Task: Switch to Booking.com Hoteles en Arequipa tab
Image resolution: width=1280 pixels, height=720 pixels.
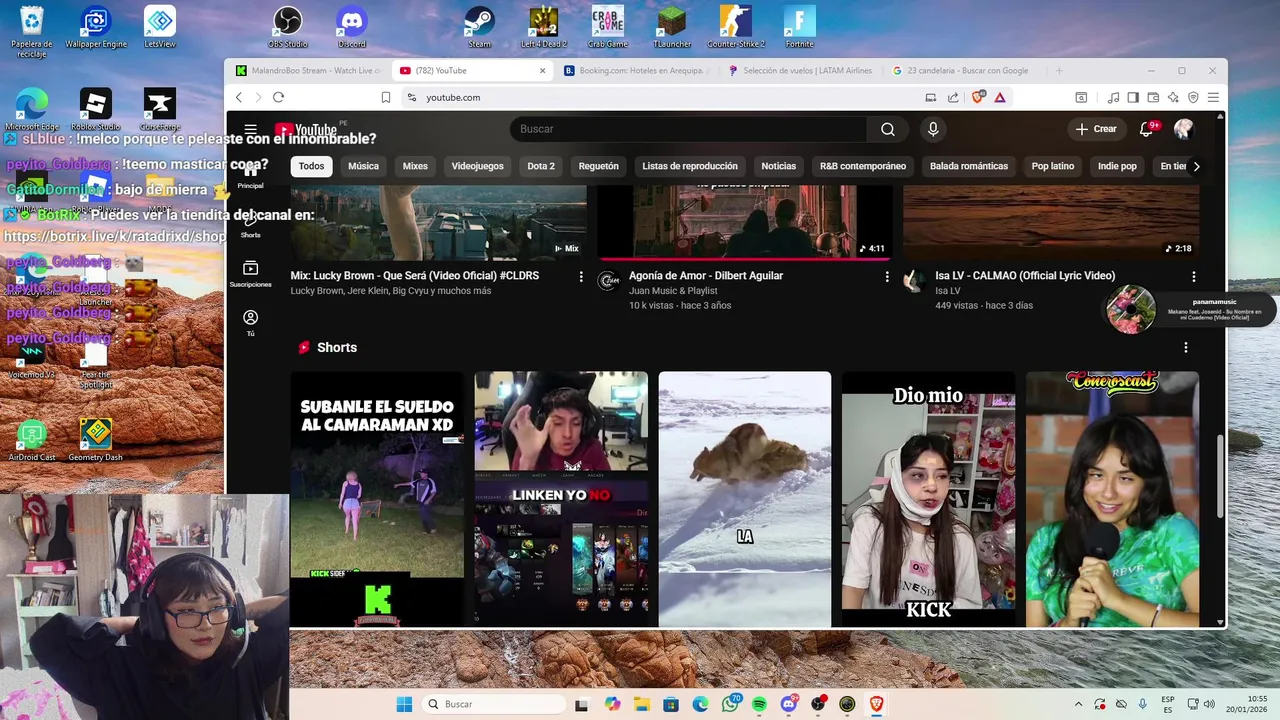Action: [x=636, y=71]
